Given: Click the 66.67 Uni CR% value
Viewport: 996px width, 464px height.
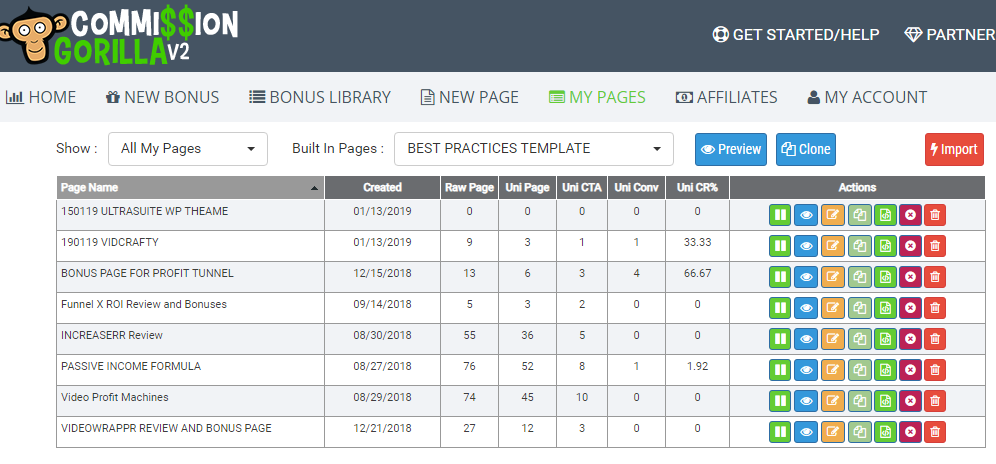Looking at the screenshot, I should point(697,273).
